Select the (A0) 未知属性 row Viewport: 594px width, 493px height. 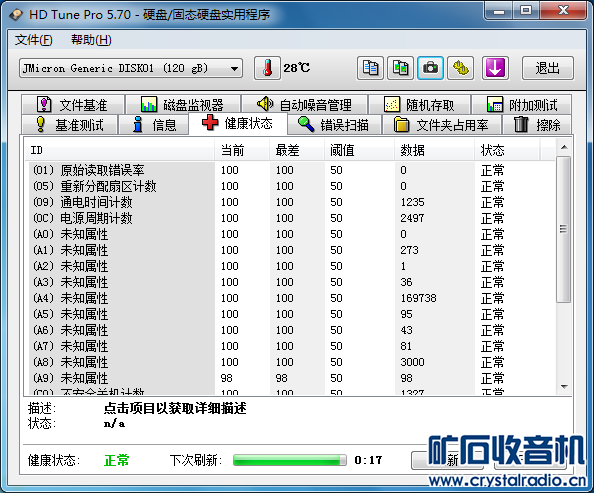tap(290, 234)
